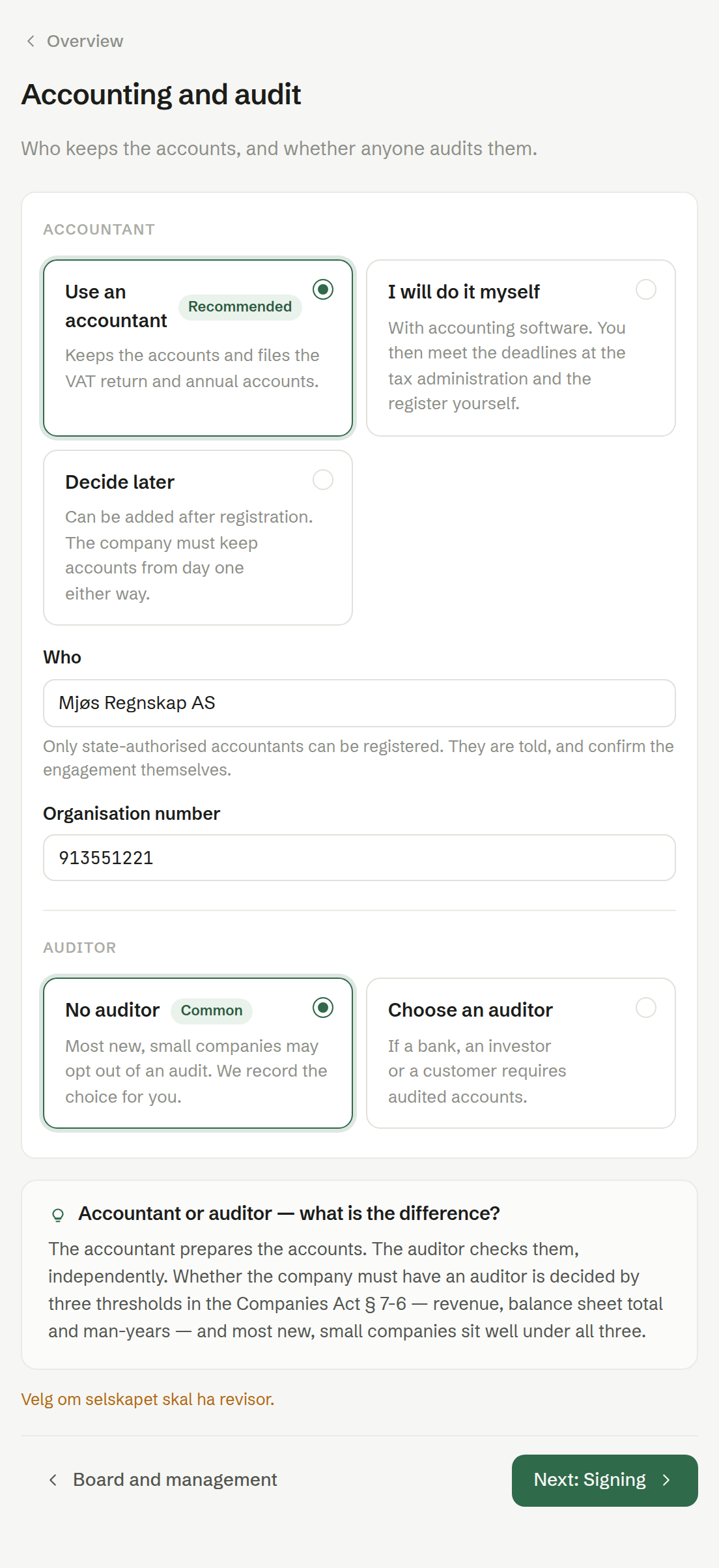Select the No auditor radio button
The image size is (719, 1568).
pyautogui.click(x=323, y=1008)
